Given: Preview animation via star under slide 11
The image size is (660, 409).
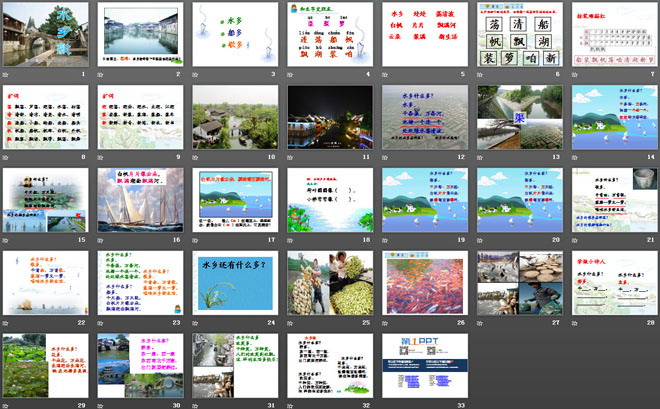Looking at the screenshot, I should pos(290,158).
